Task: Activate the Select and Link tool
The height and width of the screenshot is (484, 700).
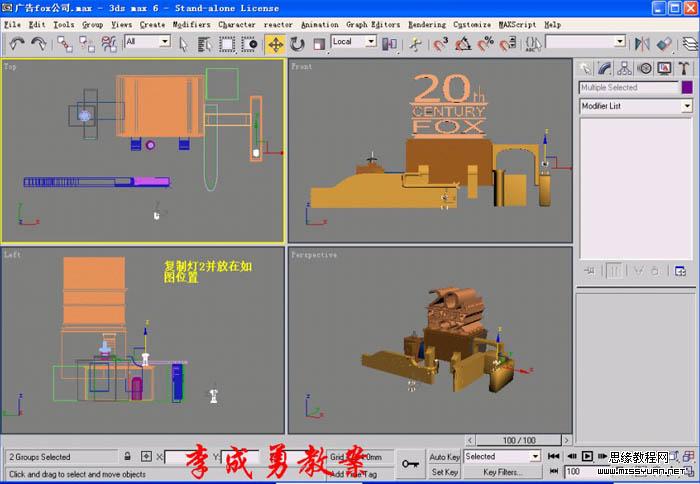Action: (x=65, y=44)
